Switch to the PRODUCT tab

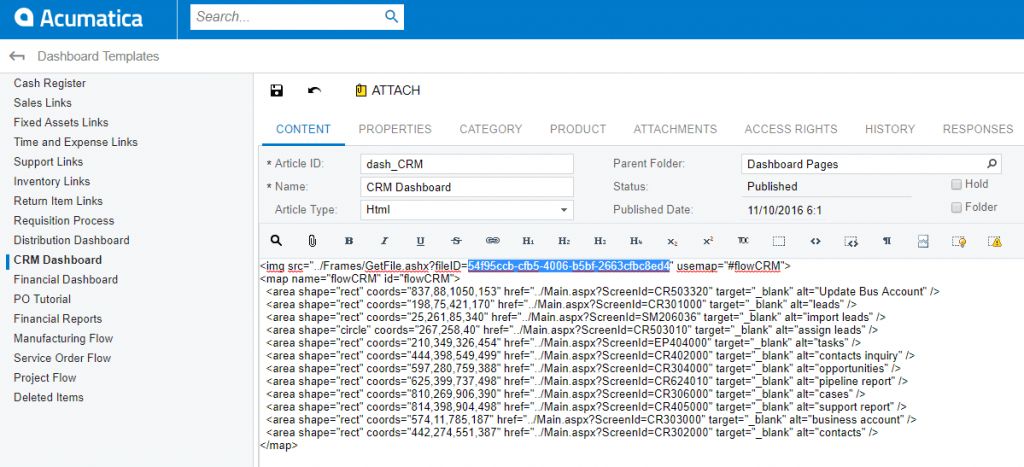[578, 129]
